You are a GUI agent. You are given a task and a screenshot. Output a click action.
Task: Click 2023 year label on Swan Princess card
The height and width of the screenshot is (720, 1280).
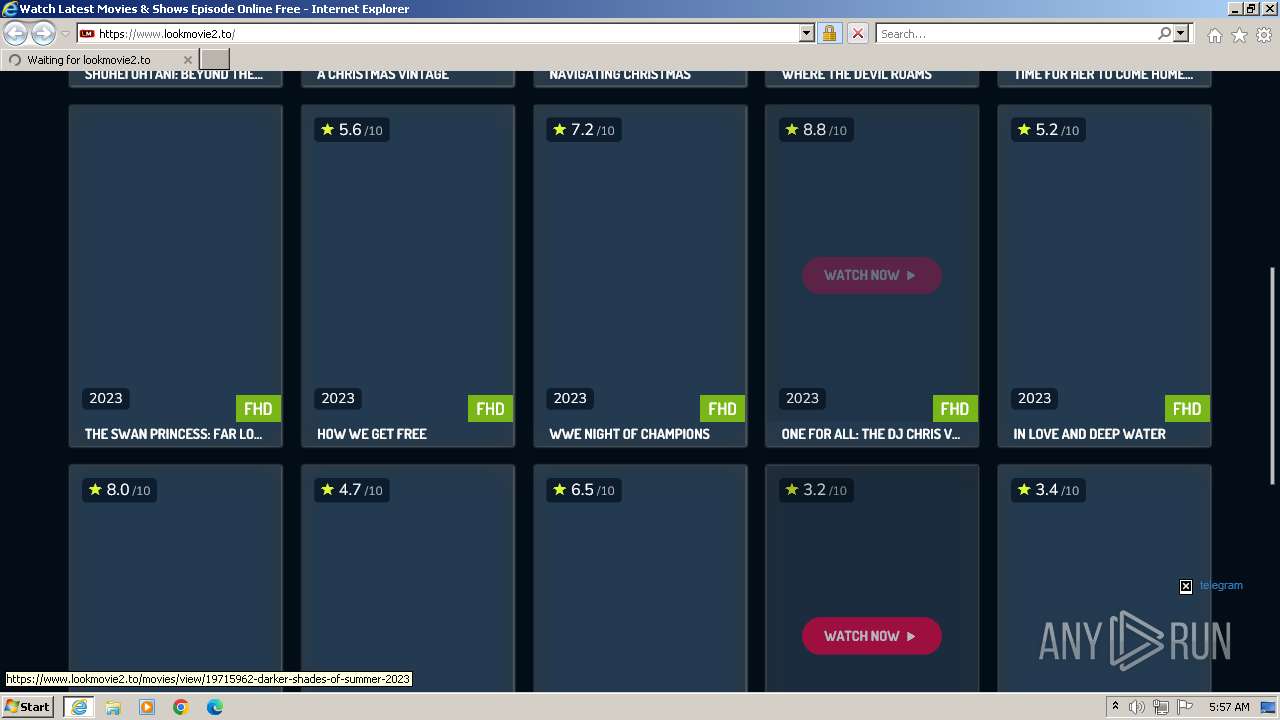(x=106, y=398)
